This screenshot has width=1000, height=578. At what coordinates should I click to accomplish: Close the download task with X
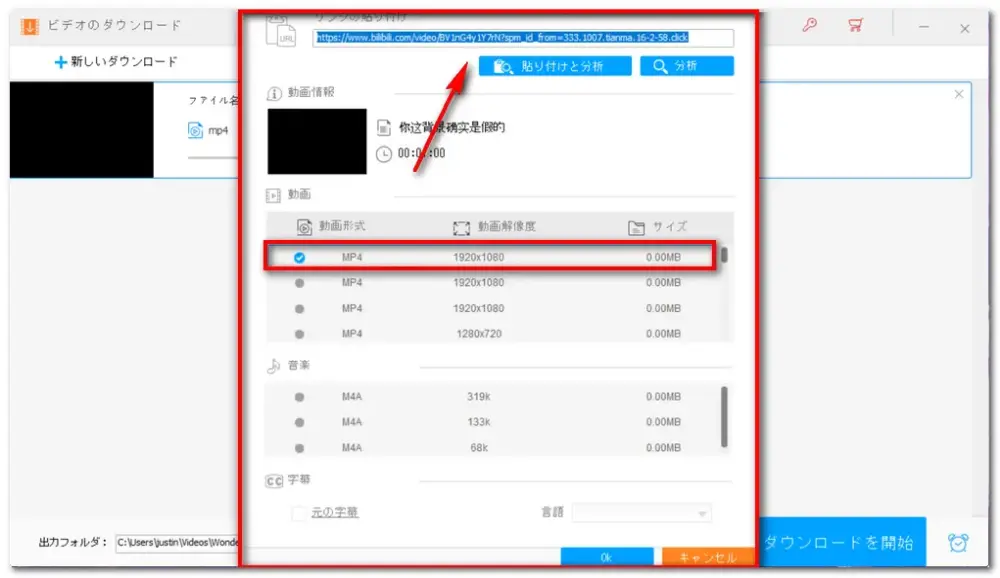point(959,94)
